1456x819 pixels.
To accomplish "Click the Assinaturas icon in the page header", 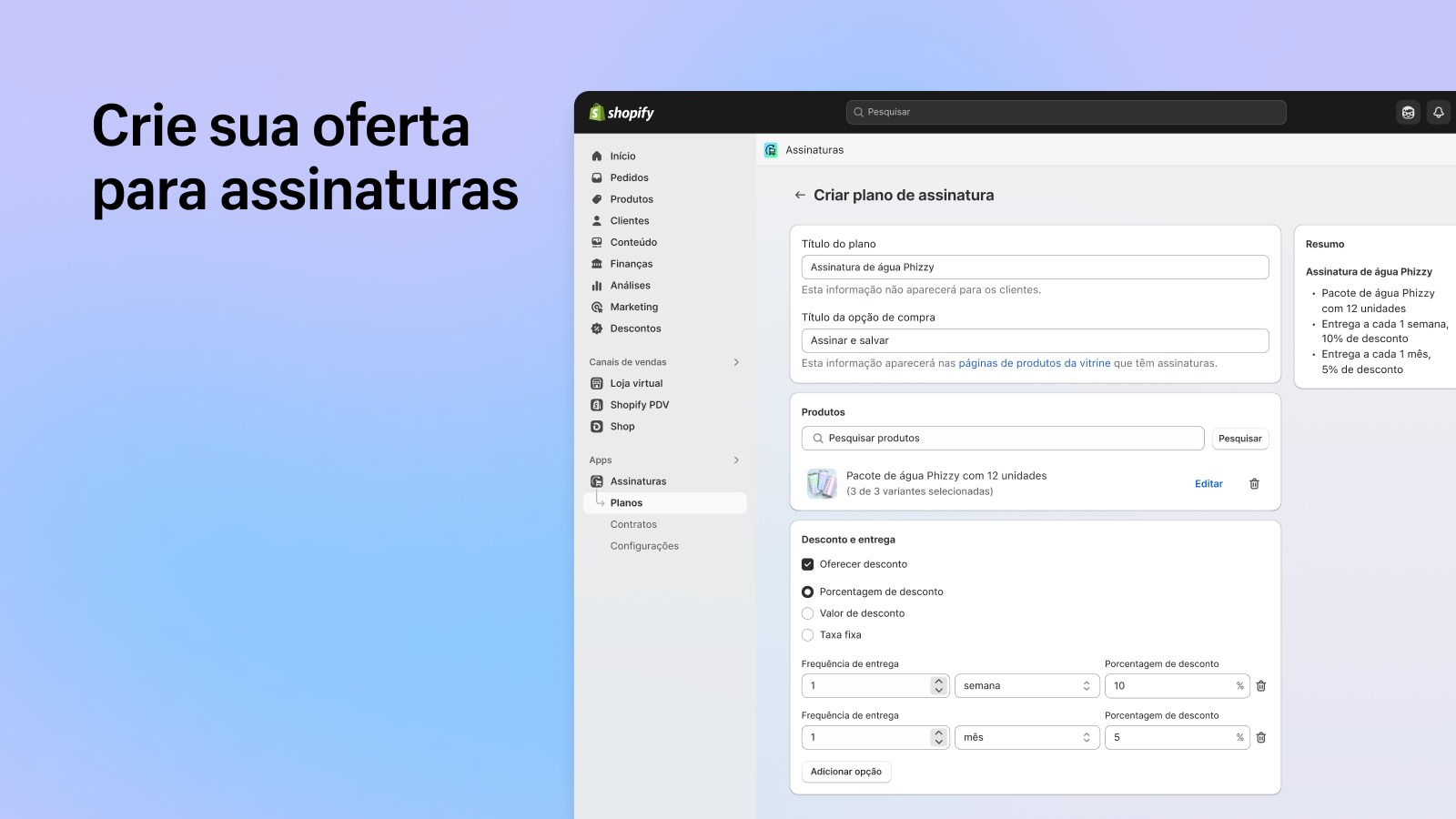I will (x=771, y=150).
